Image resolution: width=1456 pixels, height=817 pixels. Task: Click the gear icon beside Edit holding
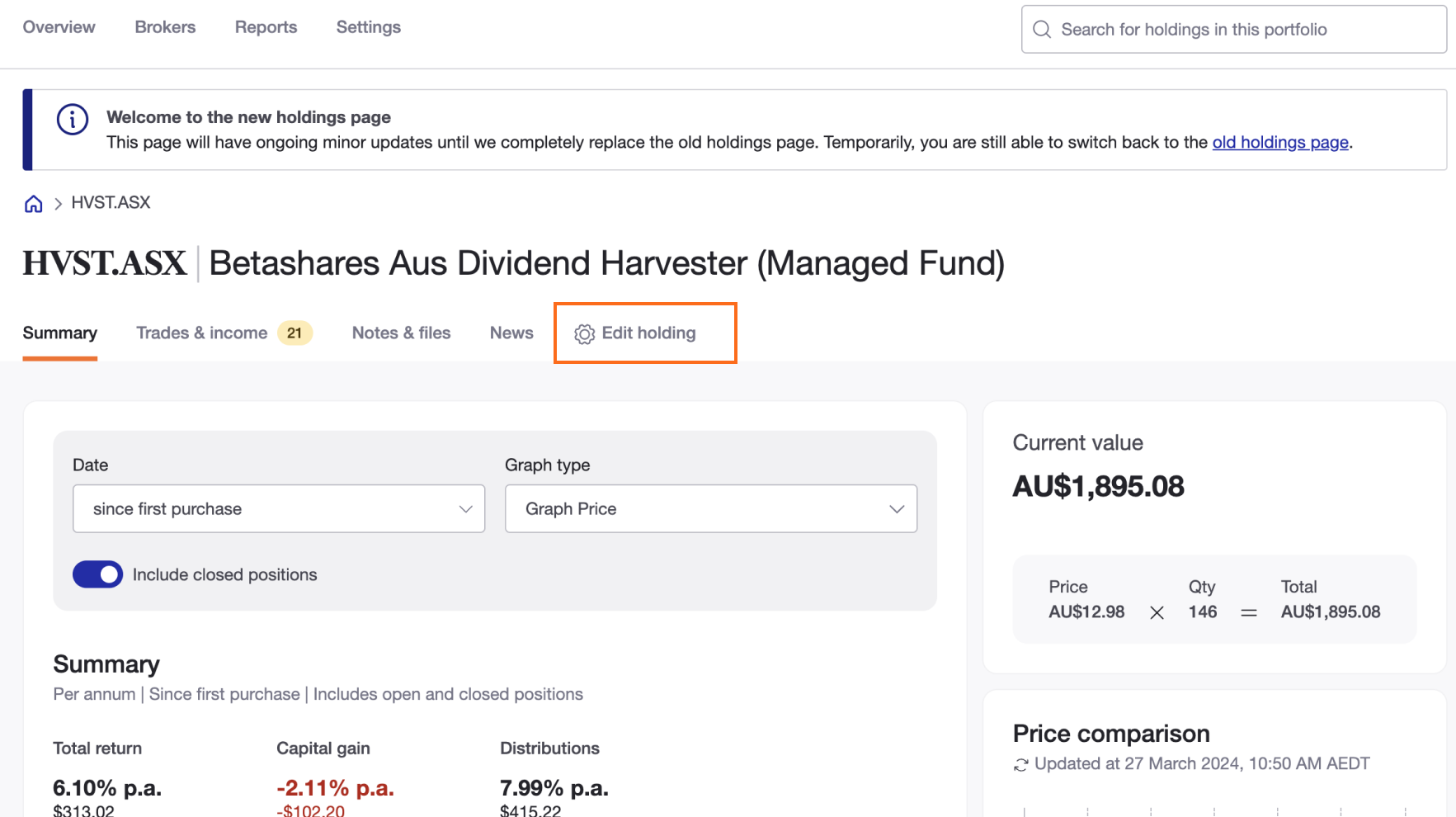click(x=584, y=333)
